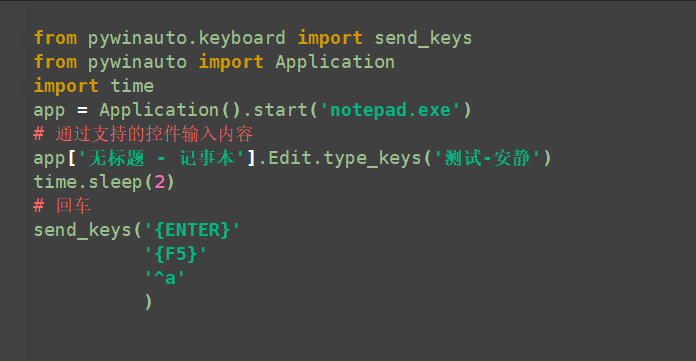Click the '{ENTER}' key string
The image size is (696, 361).
(x=192, y=230)
